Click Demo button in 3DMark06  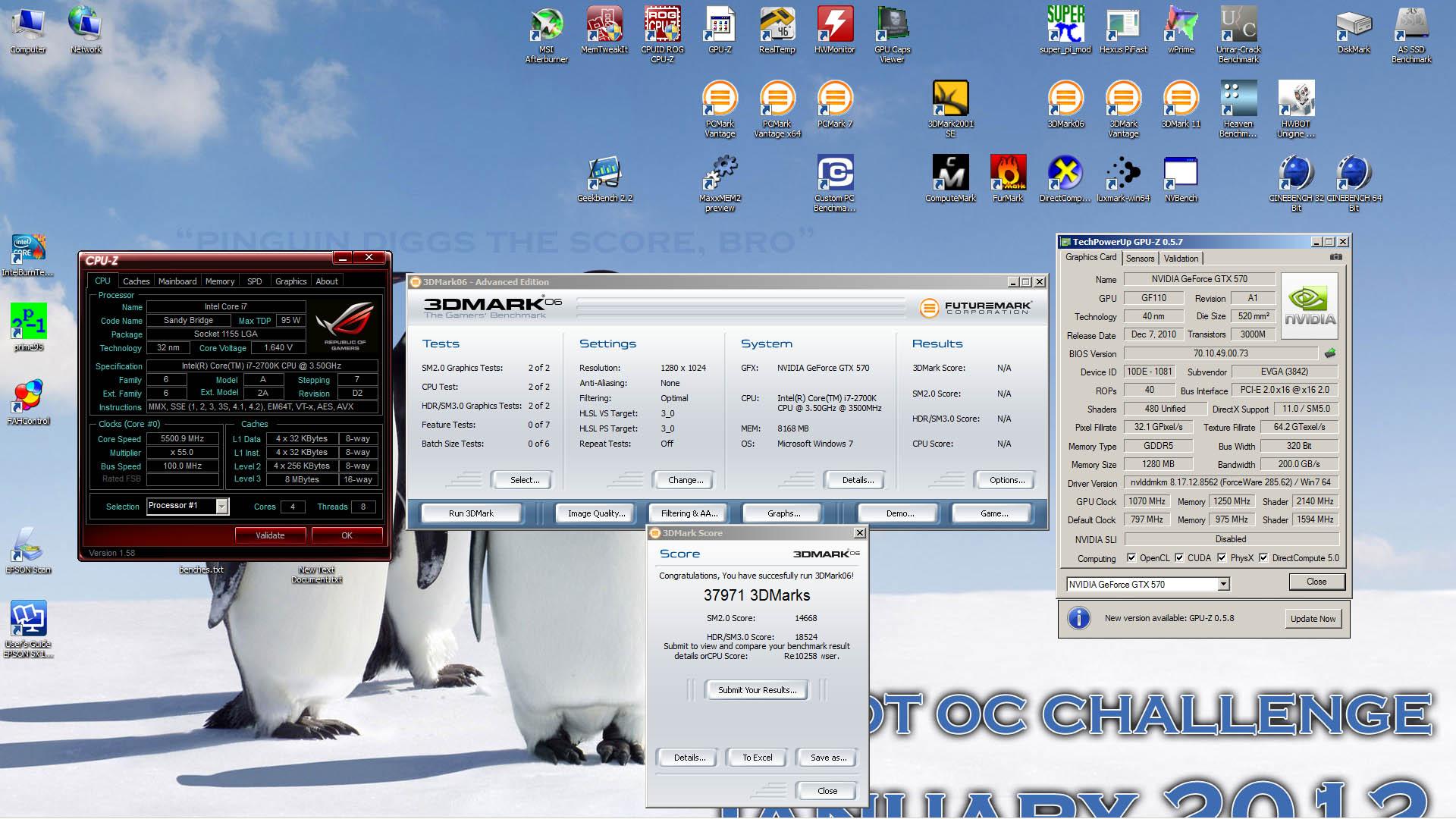point(900,513)
